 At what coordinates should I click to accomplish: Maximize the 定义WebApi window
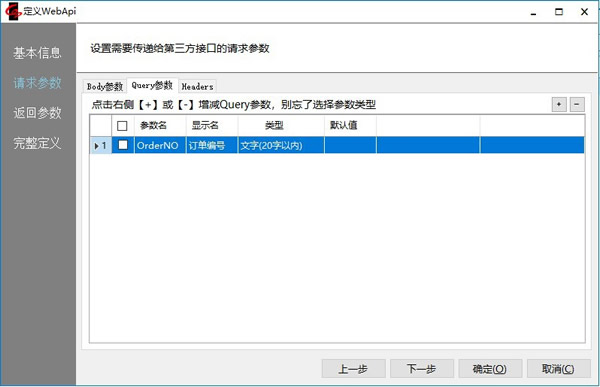(559, 12)
